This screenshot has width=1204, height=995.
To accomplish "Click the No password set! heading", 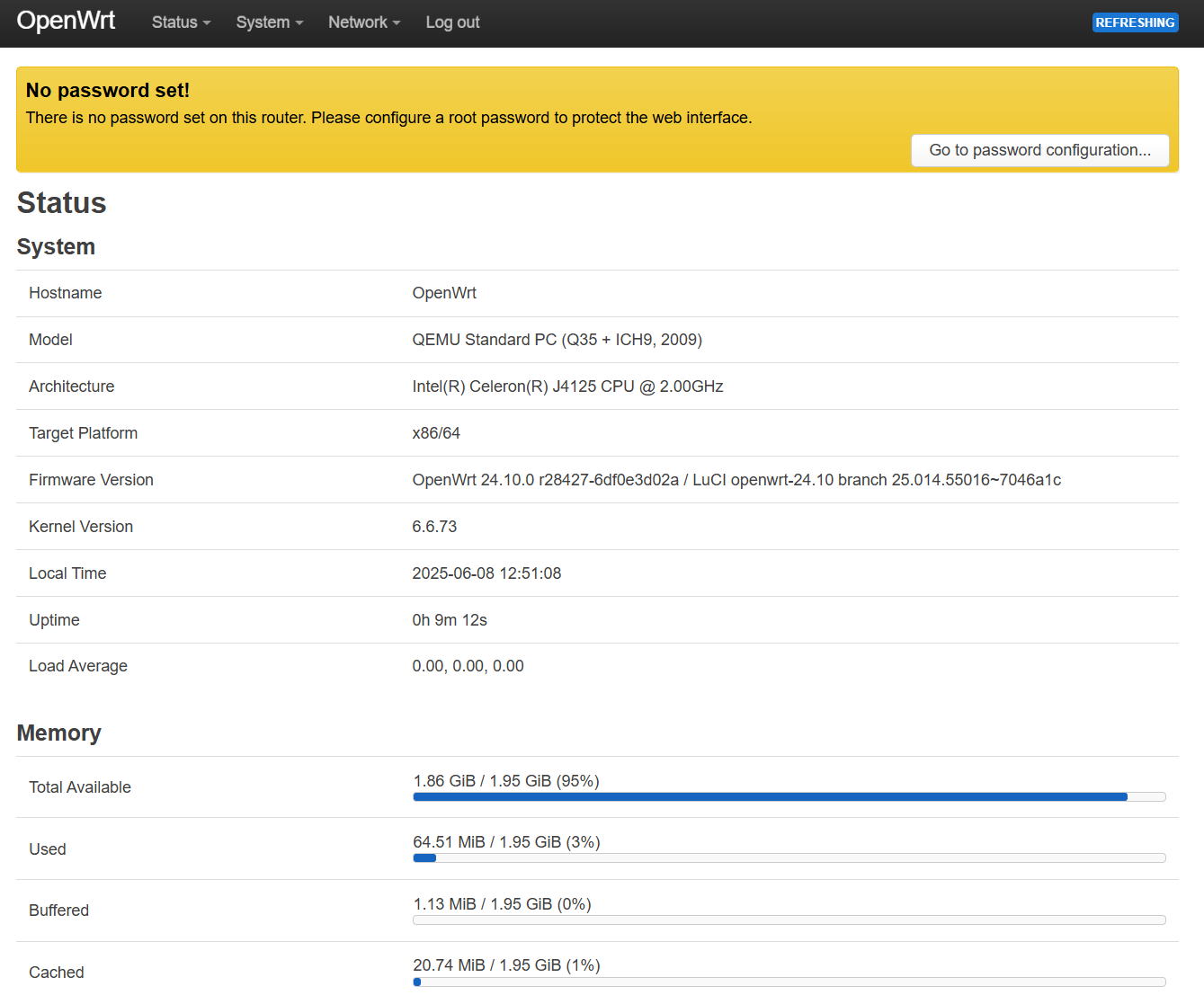I will point(108,90).
